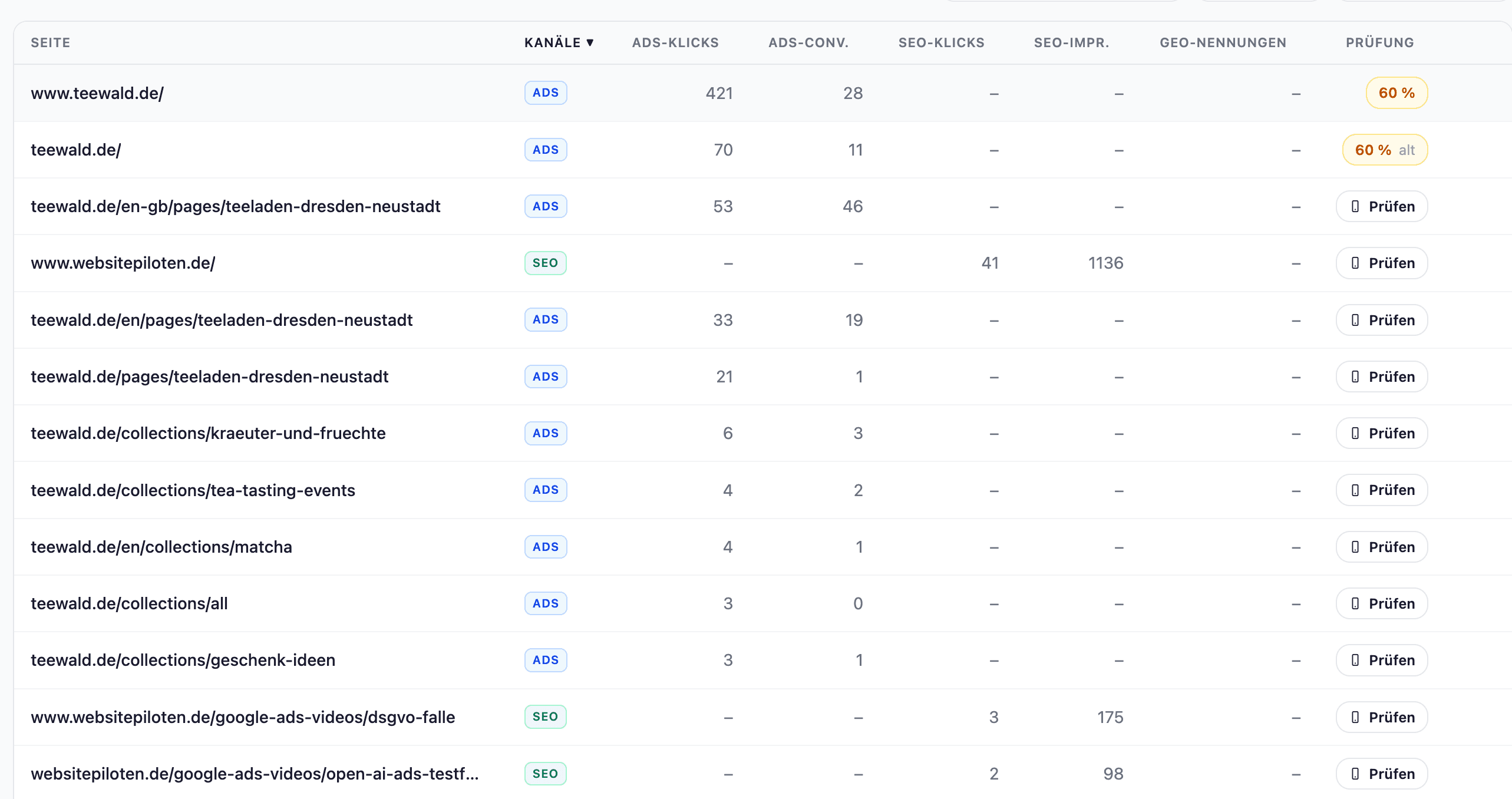This screenshot has width=1512, height=799.
Task: Click the 175 SEO impressions value
Action: [x=1110, y=717]
